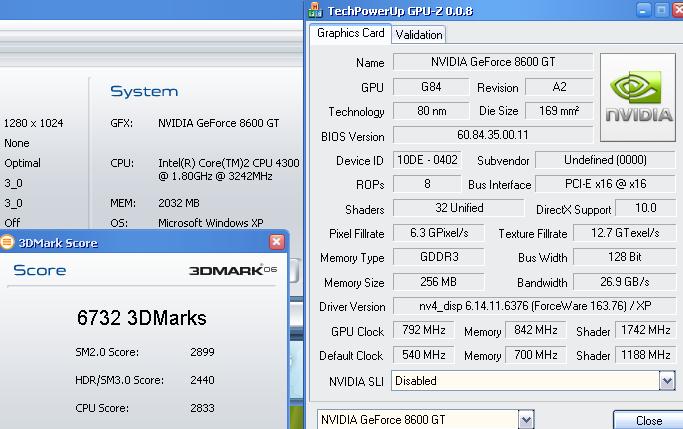Click the Optimal setting text

22,163
